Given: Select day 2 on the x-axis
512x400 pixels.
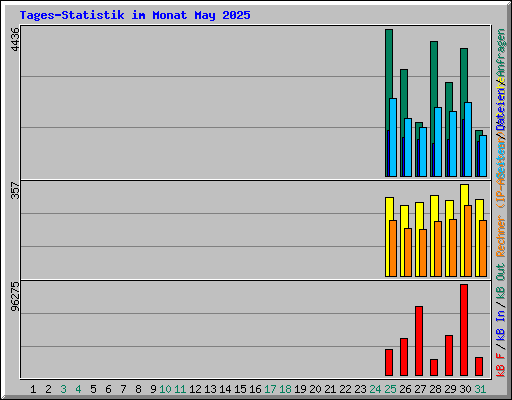Looking at the screenshot, I should coord(48,389).
